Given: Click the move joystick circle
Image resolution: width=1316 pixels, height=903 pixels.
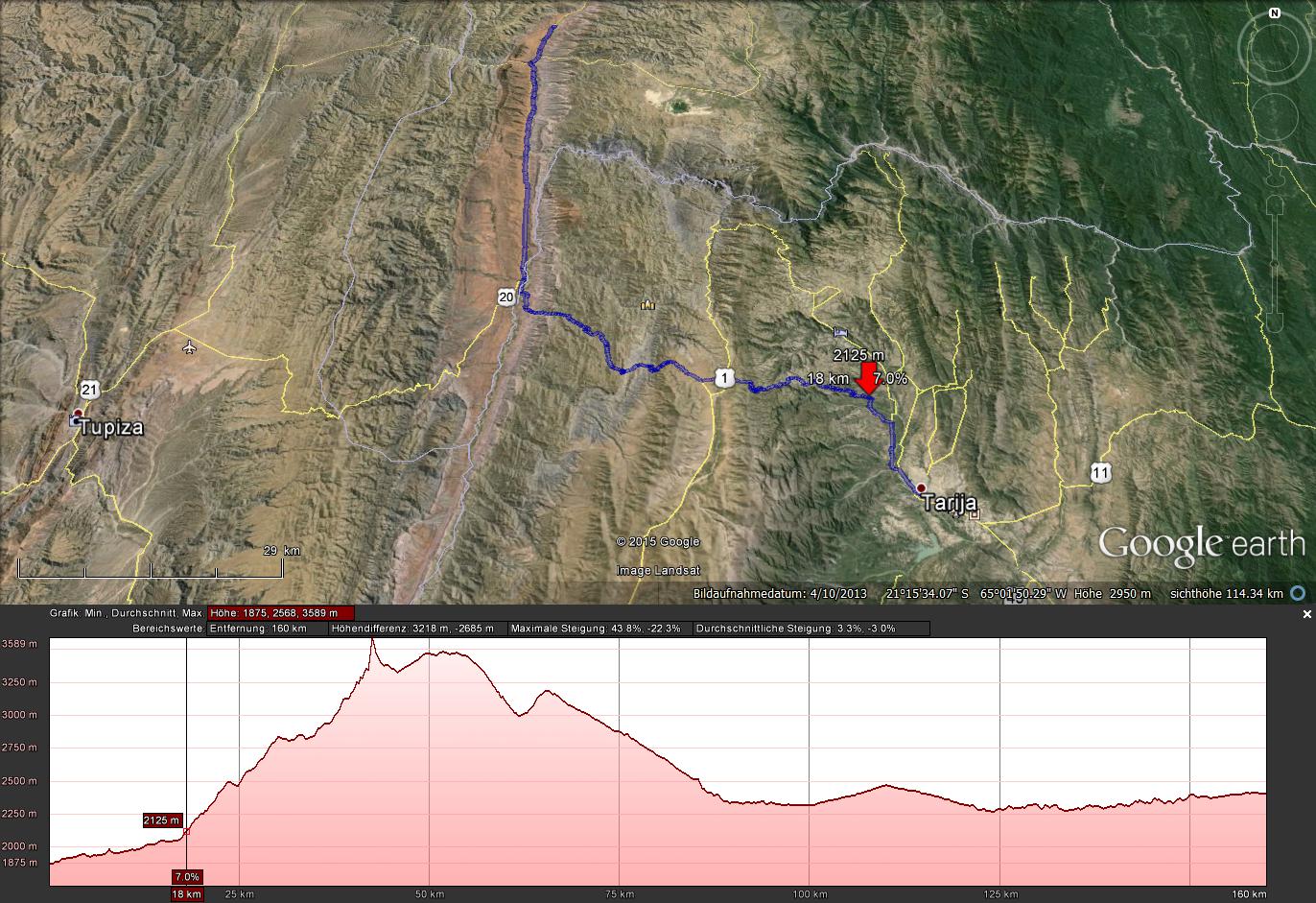Looking at the screenshot, I should point(1275,117).
